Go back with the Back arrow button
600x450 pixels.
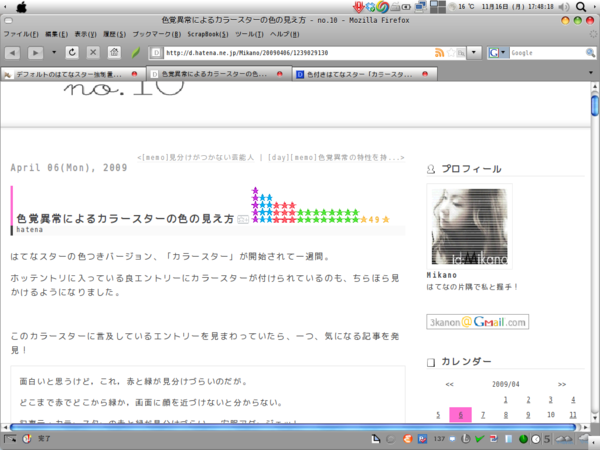(x=12, y=52)
